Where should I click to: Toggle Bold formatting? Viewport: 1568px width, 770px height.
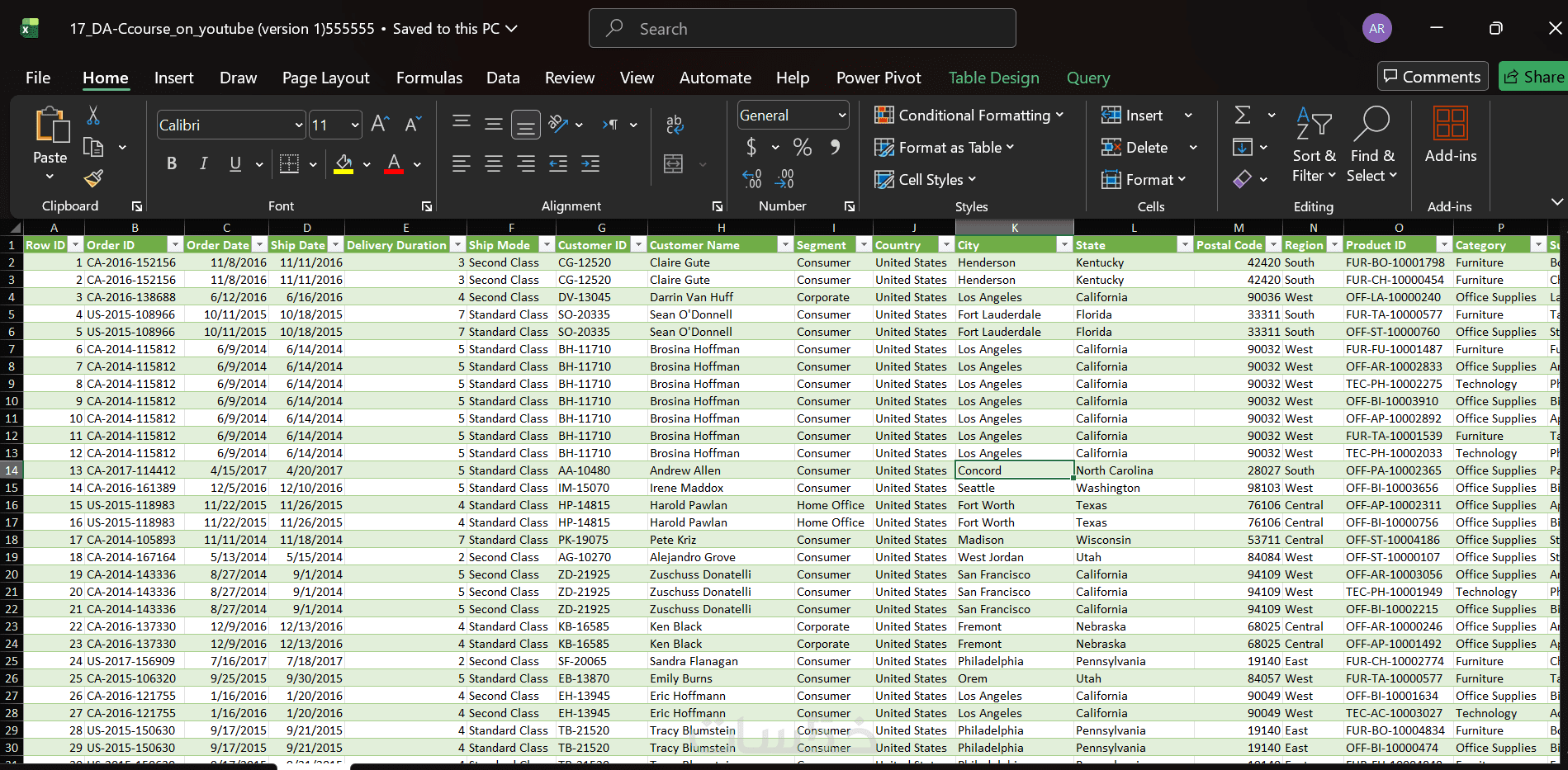pos(172,163)
